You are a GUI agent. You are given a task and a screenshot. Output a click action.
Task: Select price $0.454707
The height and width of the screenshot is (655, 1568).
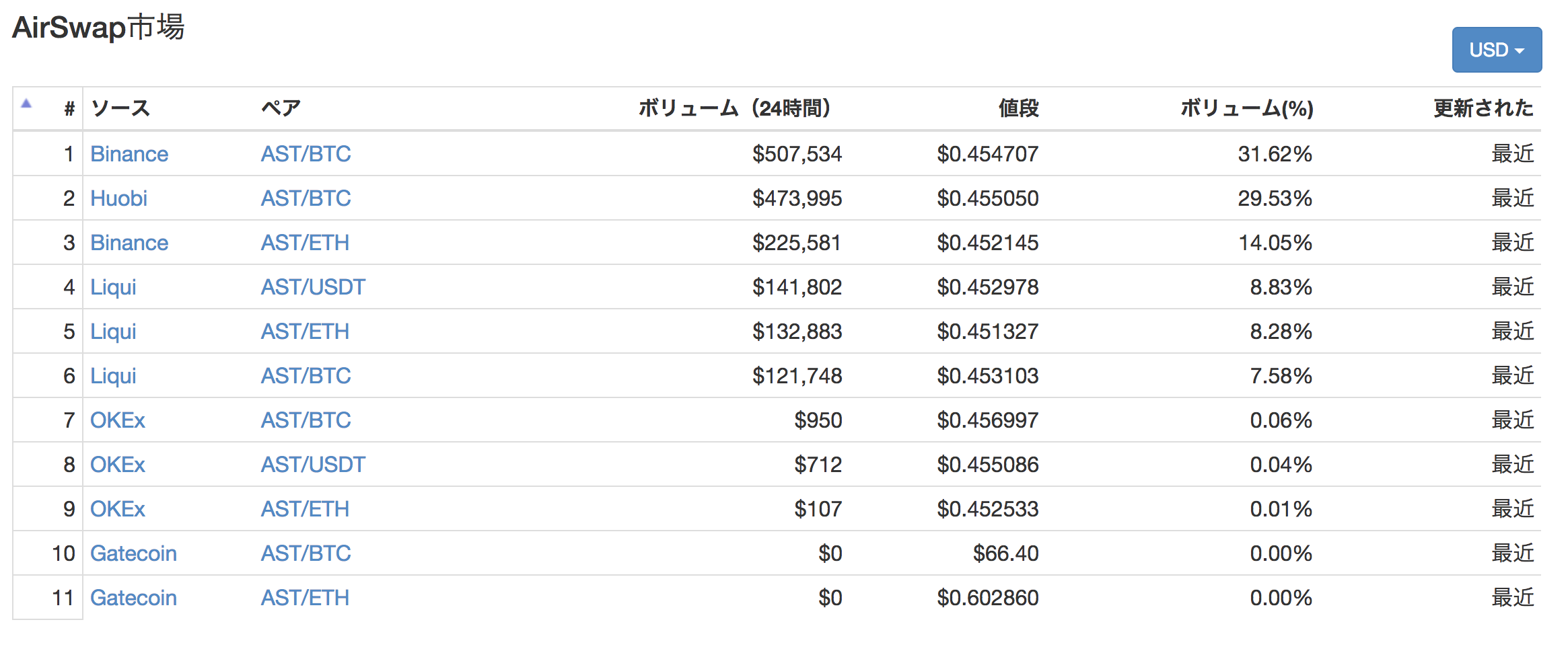pos(988,154)
